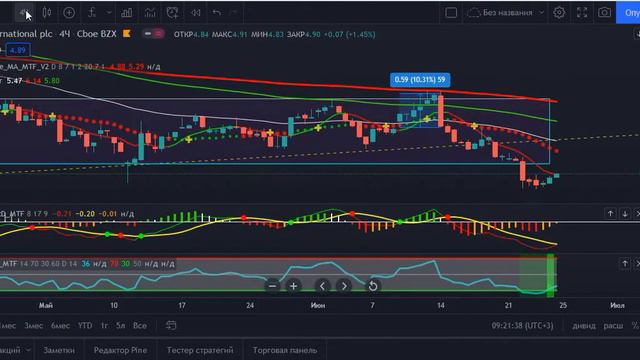Open the Без названия chart layout dropdown

click(x=506, y=13)
